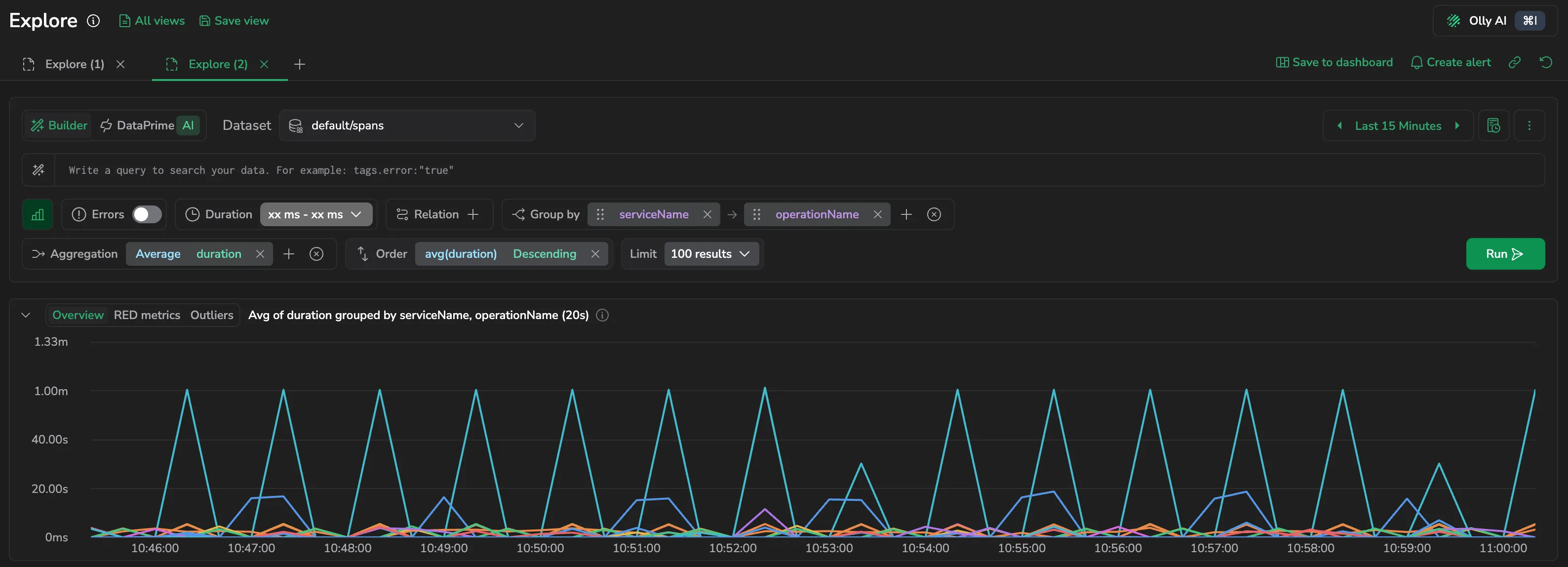This screenshot has height=567, width=1568.
Task: Switch to the Explore (1) tab
Action: click(74, 64)
